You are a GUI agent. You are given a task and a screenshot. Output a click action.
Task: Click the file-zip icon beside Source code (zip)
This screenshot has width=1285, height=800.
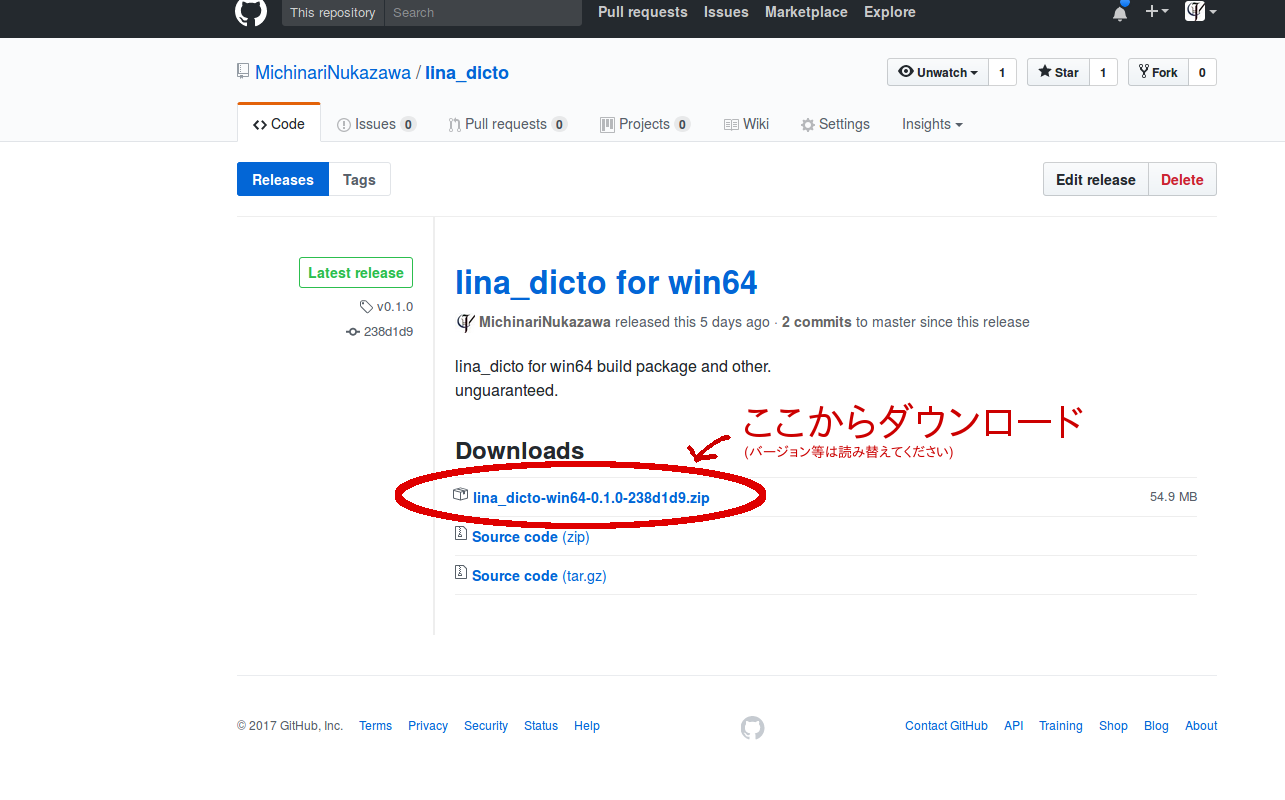point(461,535)
